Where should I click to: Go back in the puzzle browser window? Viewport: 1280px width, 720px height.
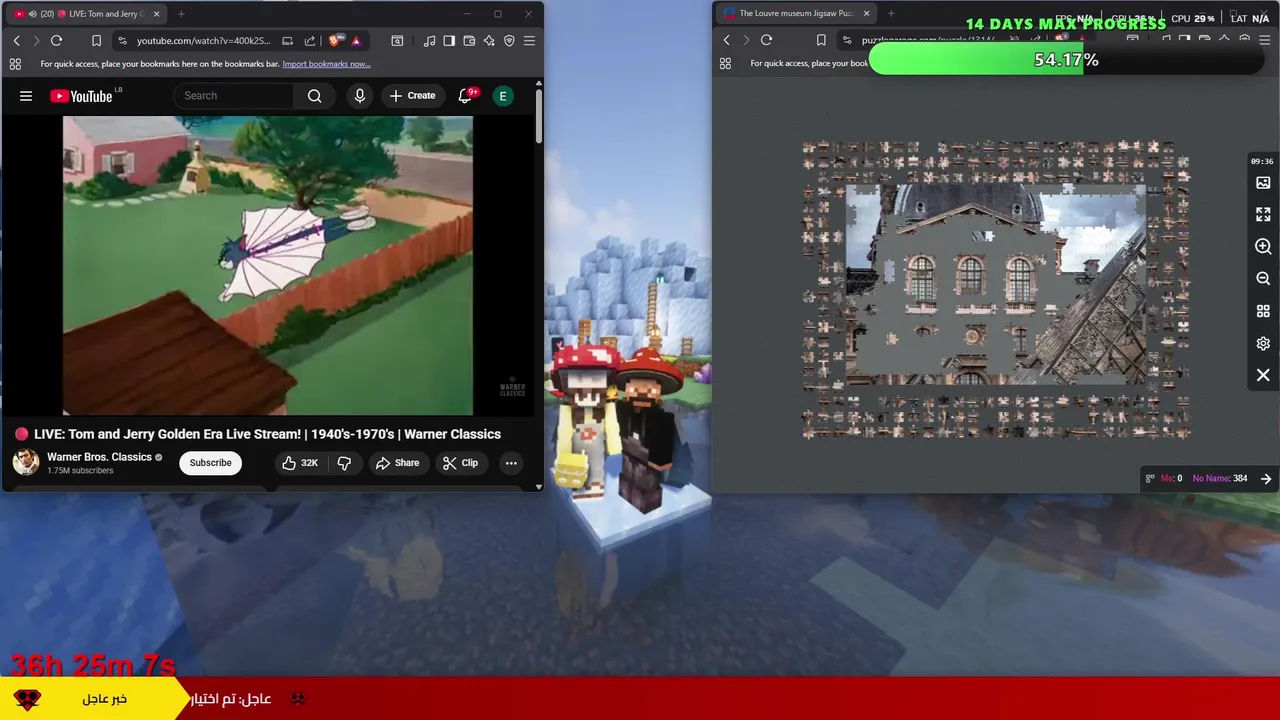click(x=727, y=40)
